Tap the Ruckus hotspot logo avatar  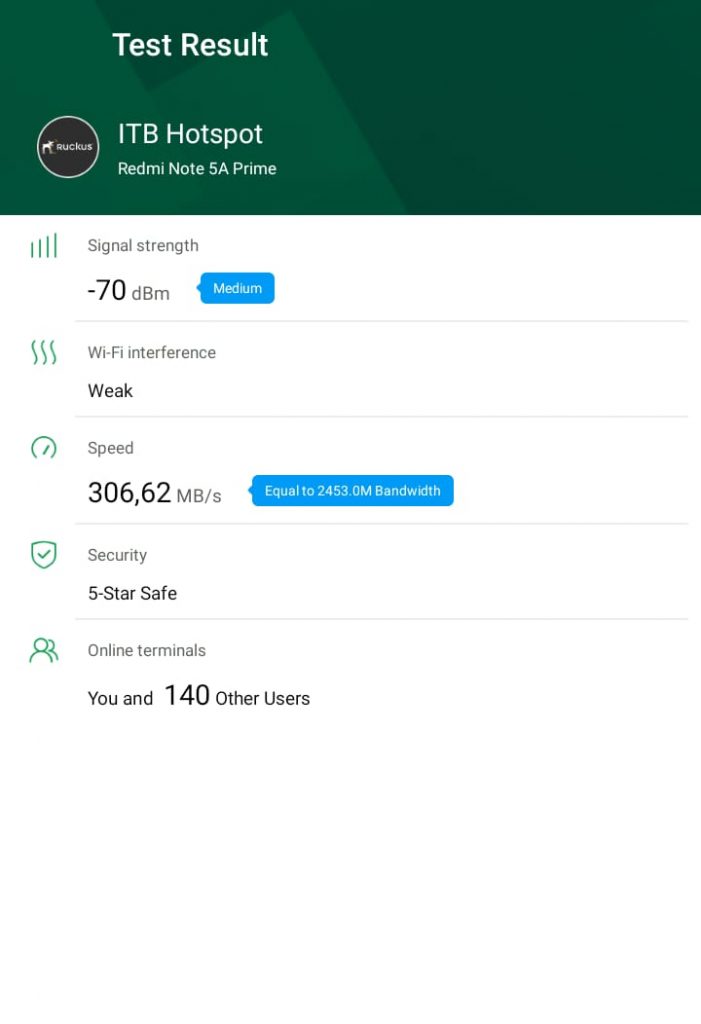coord(68,147)
